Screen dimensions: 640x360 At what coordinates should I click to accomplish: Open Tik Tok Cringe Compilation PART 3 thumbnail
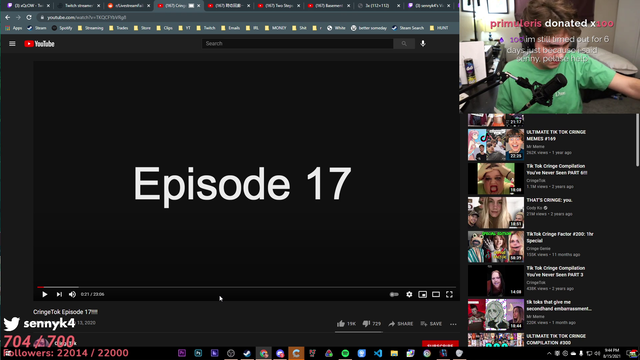pyautogui.click(x=496, y=281)
